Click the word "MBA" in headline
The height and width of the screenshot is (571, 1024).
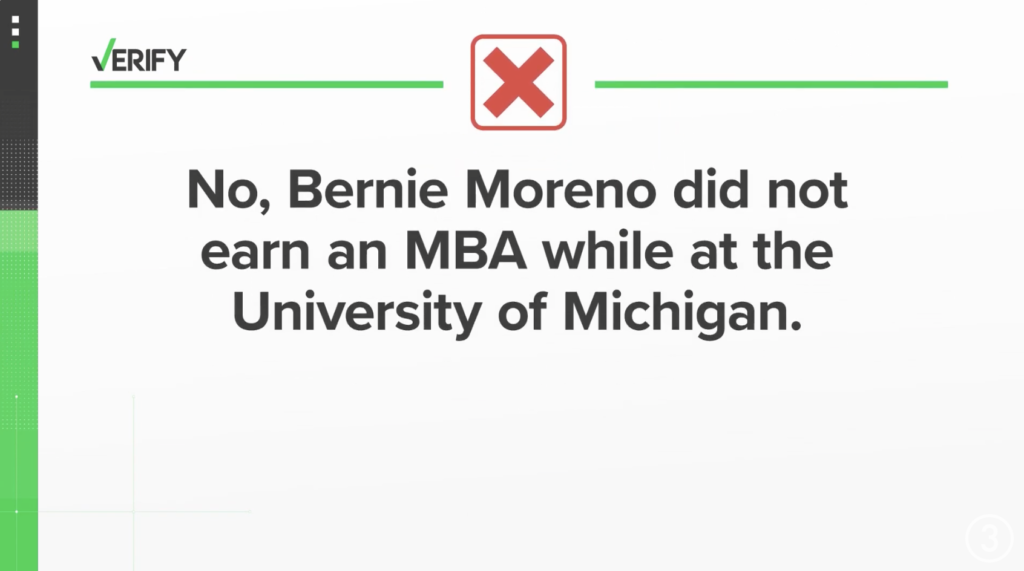[466, 252]
